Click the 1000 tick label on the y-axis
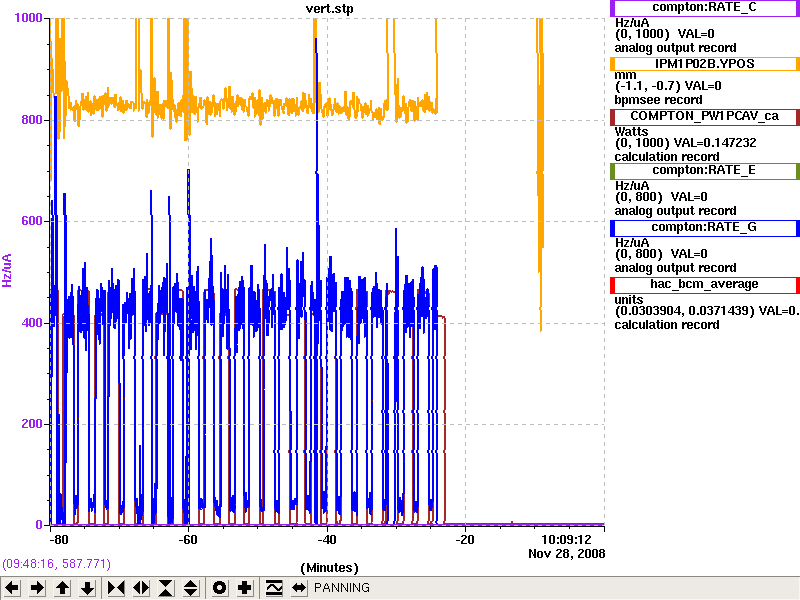 [29, 18]
